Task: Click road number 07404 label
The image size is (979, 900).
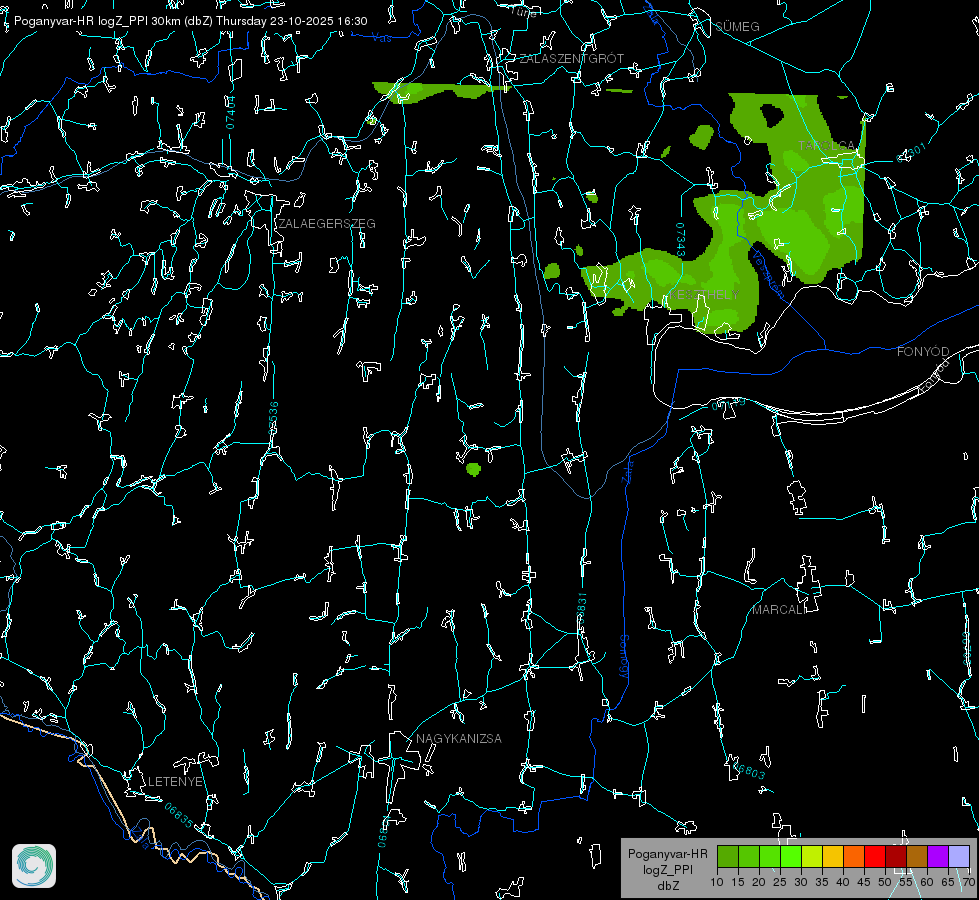Action: (x=231, y=112)
